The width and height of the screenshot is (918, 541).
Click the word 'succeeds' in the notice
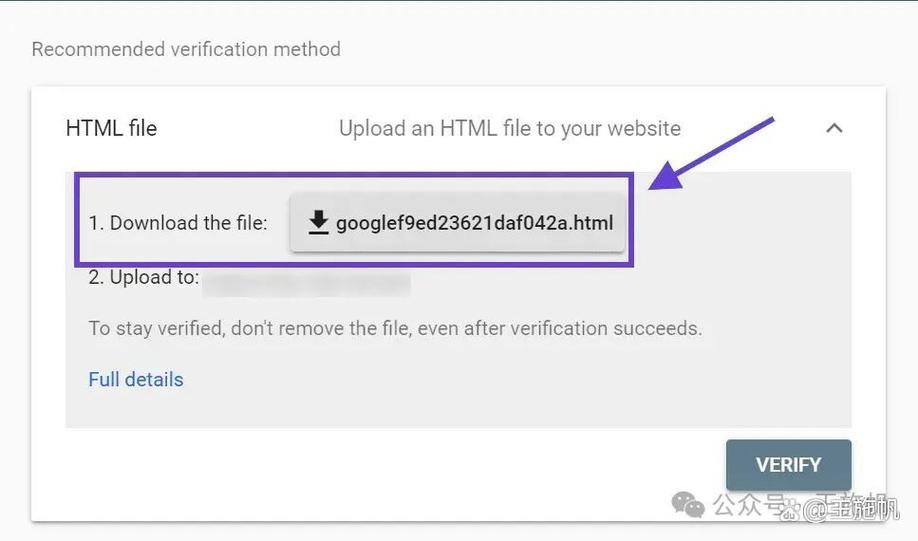click(655, 328)
